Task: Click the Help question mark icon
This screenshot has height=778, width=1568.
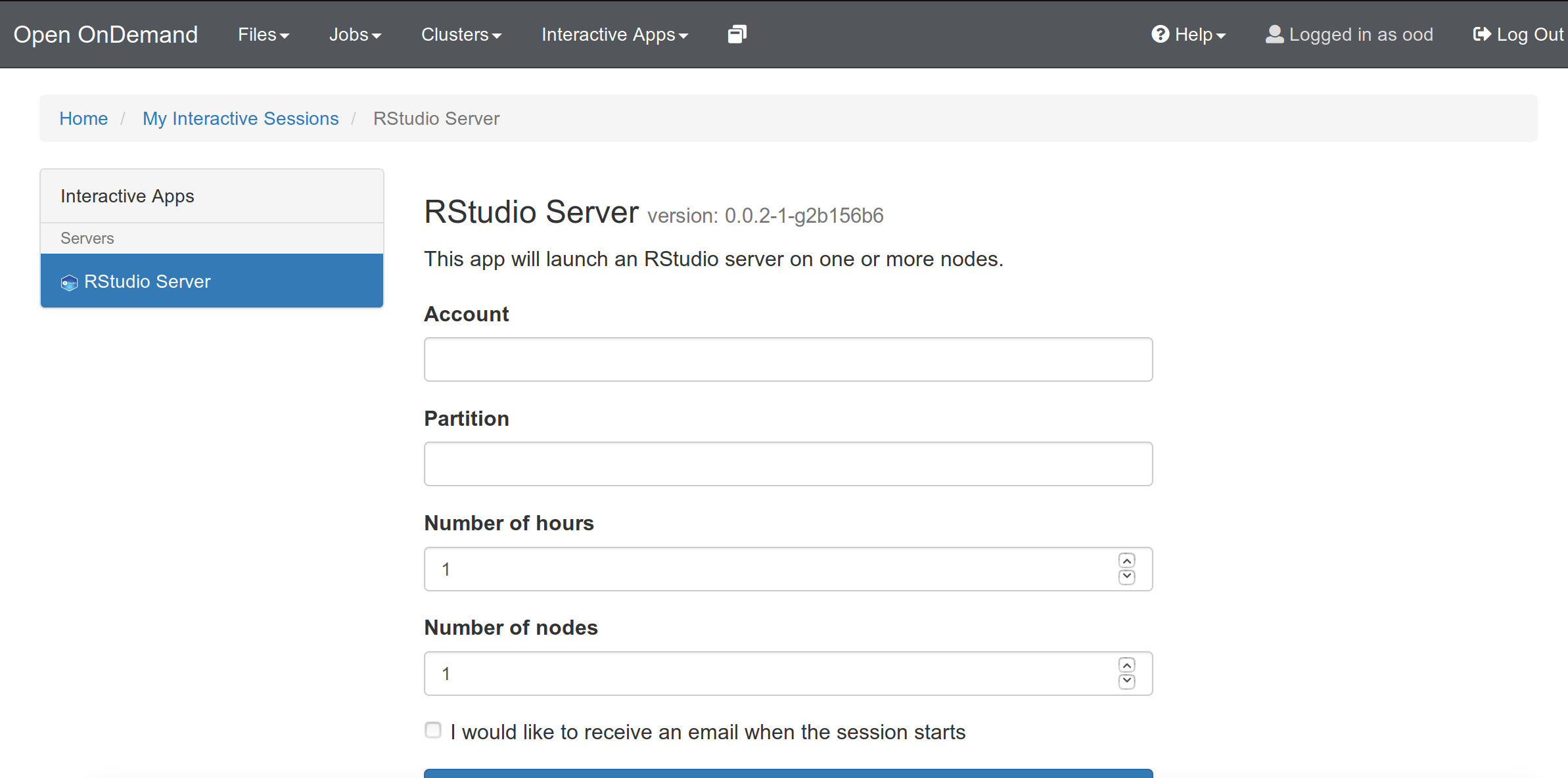Action: (1160, 34)
